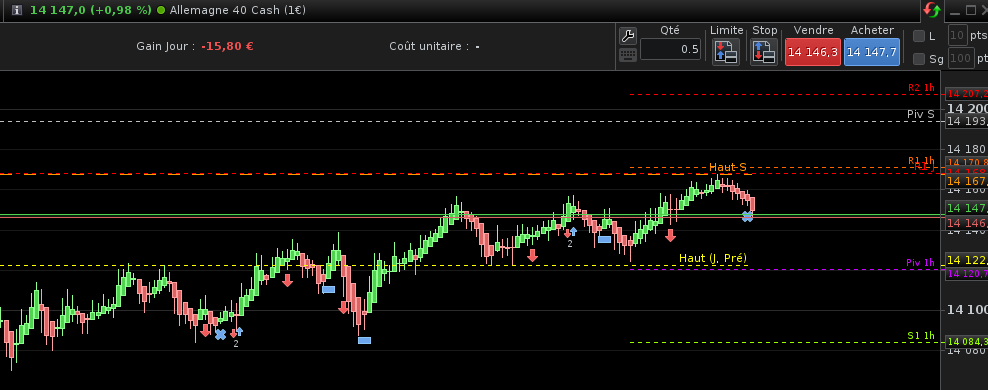Enable the Sg checkbox
The height and width of the screenshot is (390, 988).
click(919, 59)
